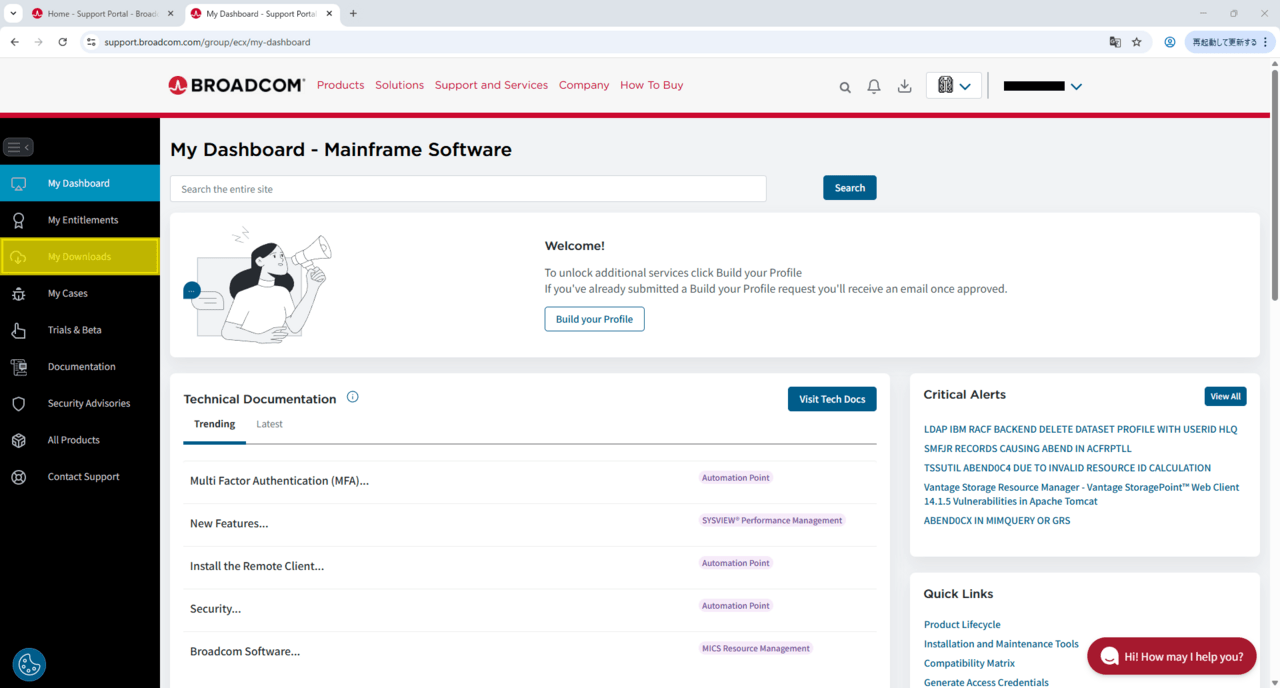Click the Trials & Beta hand icon

tap(18, 330)
